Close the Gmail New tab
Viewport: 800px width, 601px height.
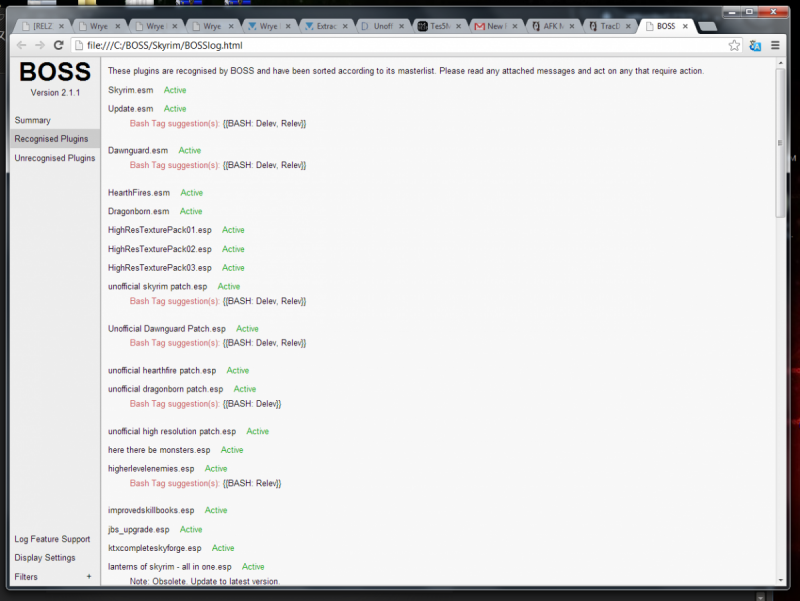(x=515, y=26)
